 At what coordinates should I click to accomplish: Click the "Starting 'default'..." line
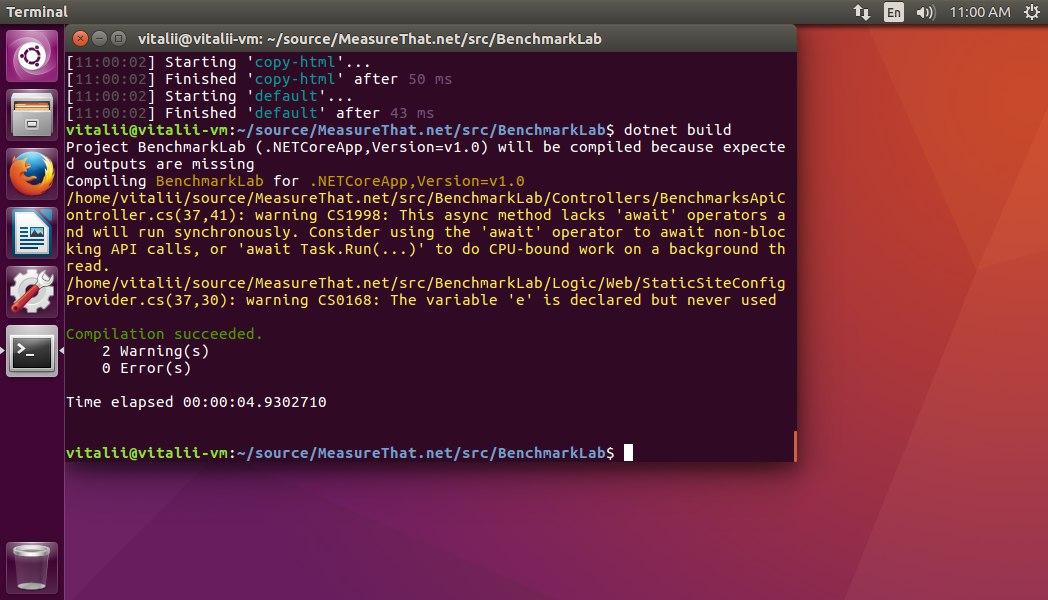pyautogui.click(x=209, y=96)
